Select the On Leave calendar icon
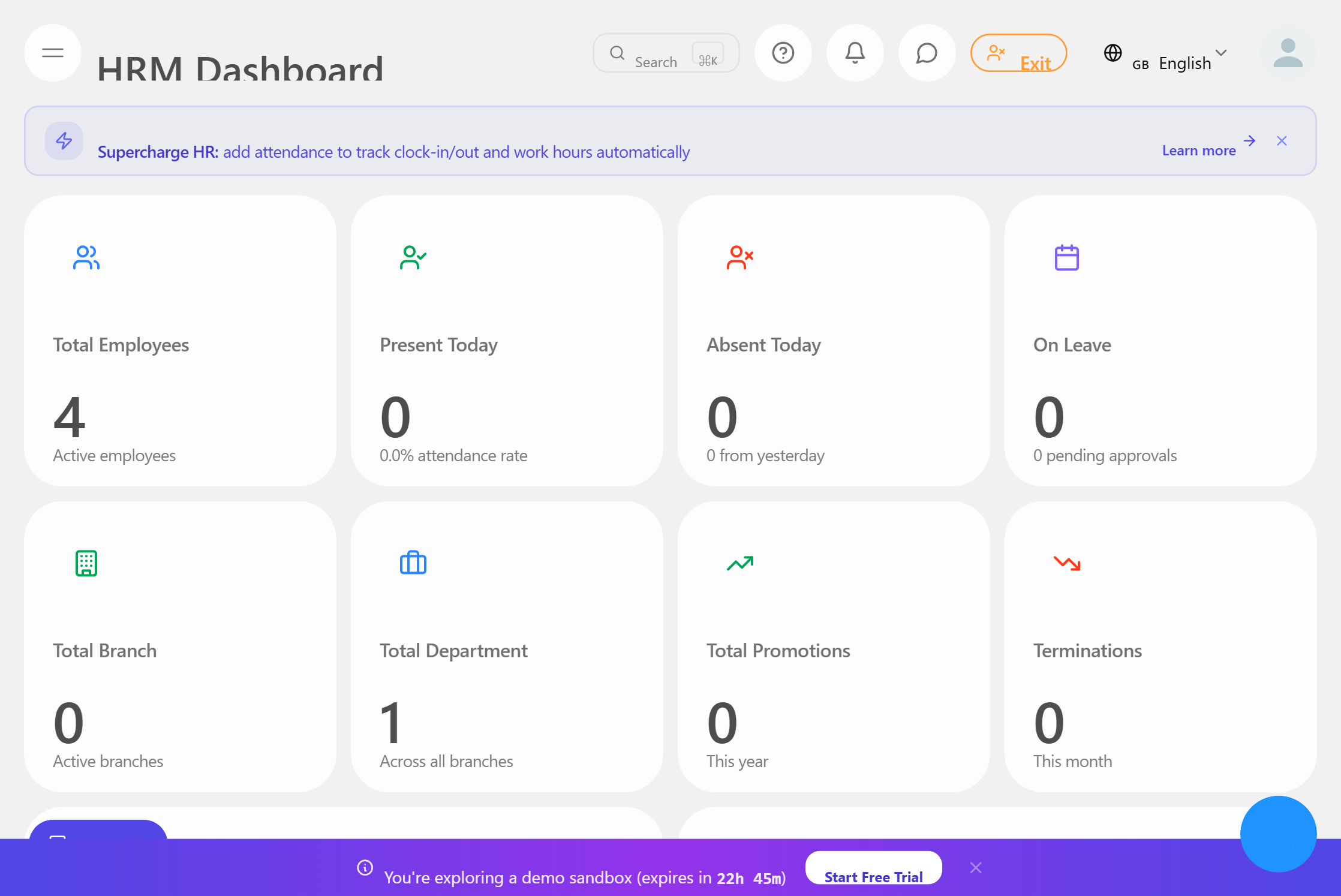Screen dimensions: 1341x896 pos(1067,257)
